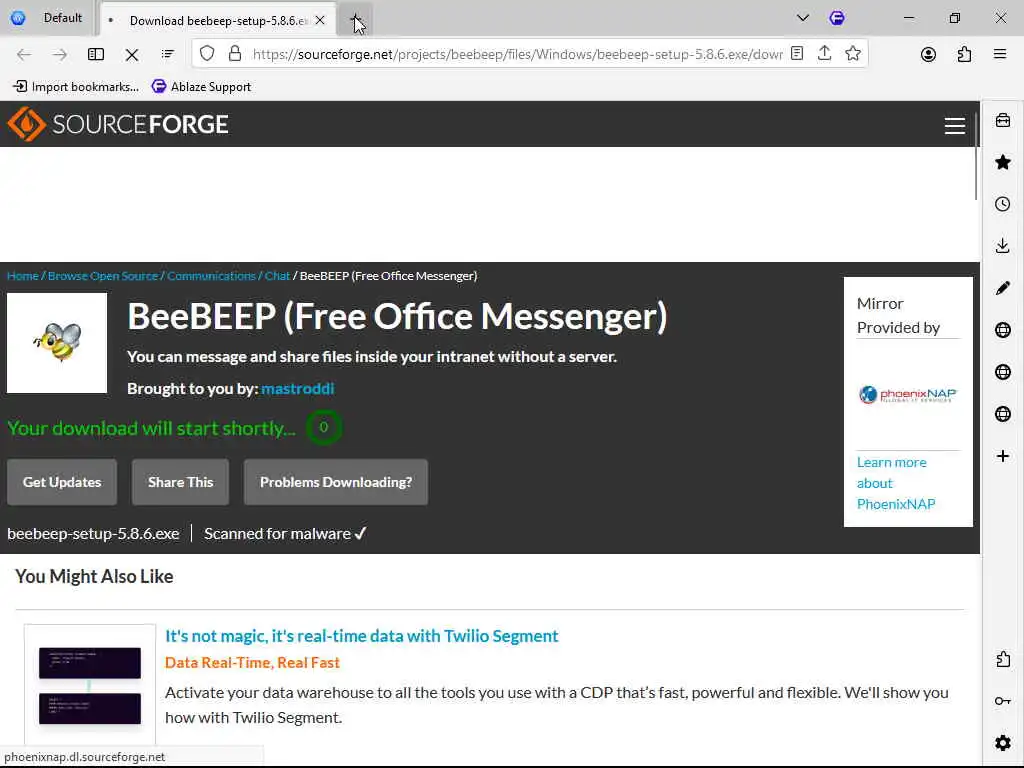This screenshot has width=1024, height=768.
Task: Open the tracking protection shield
Action: [x=207, y=54]
